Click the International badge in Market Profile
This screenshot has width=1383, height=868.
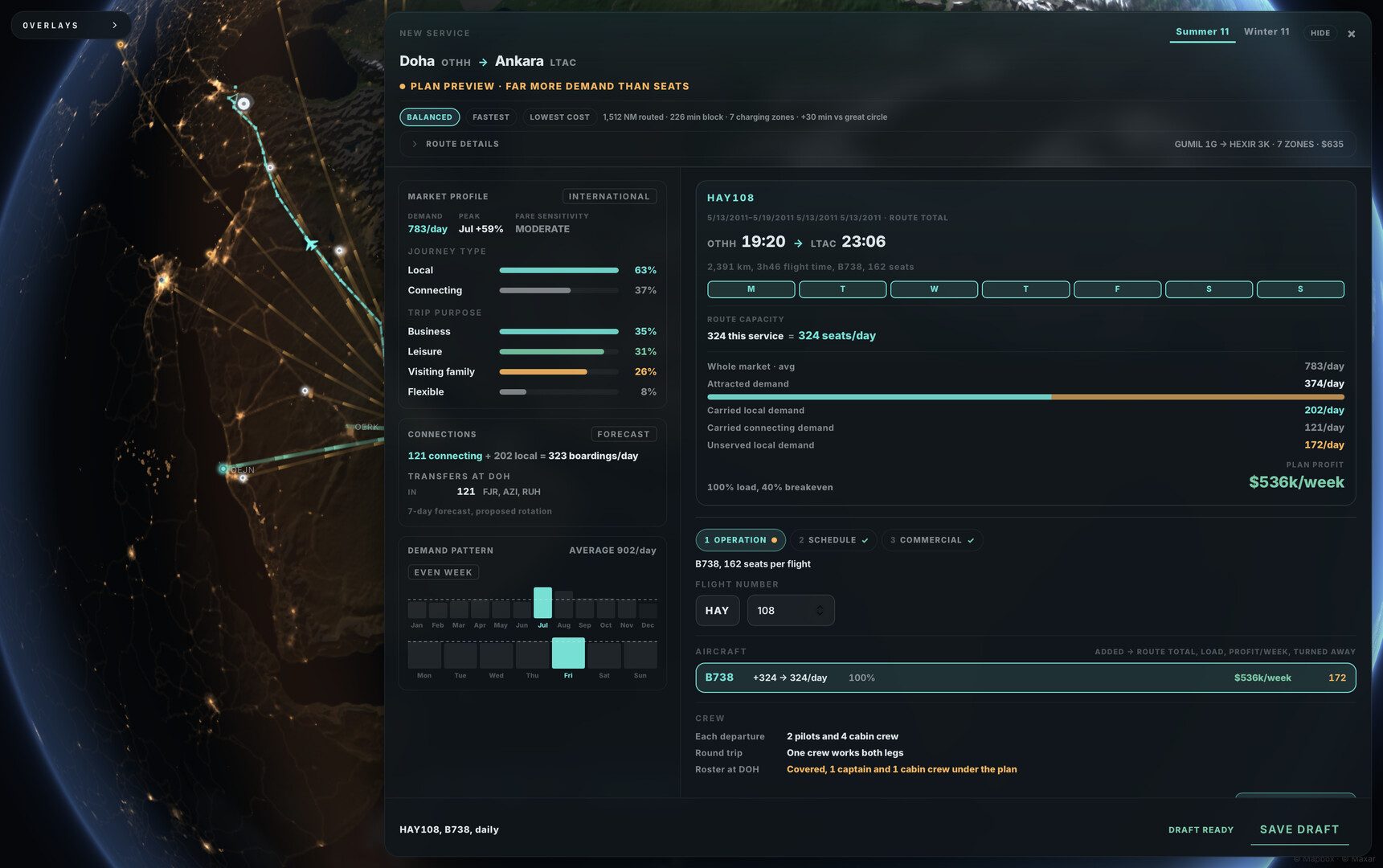click(609, 196)
